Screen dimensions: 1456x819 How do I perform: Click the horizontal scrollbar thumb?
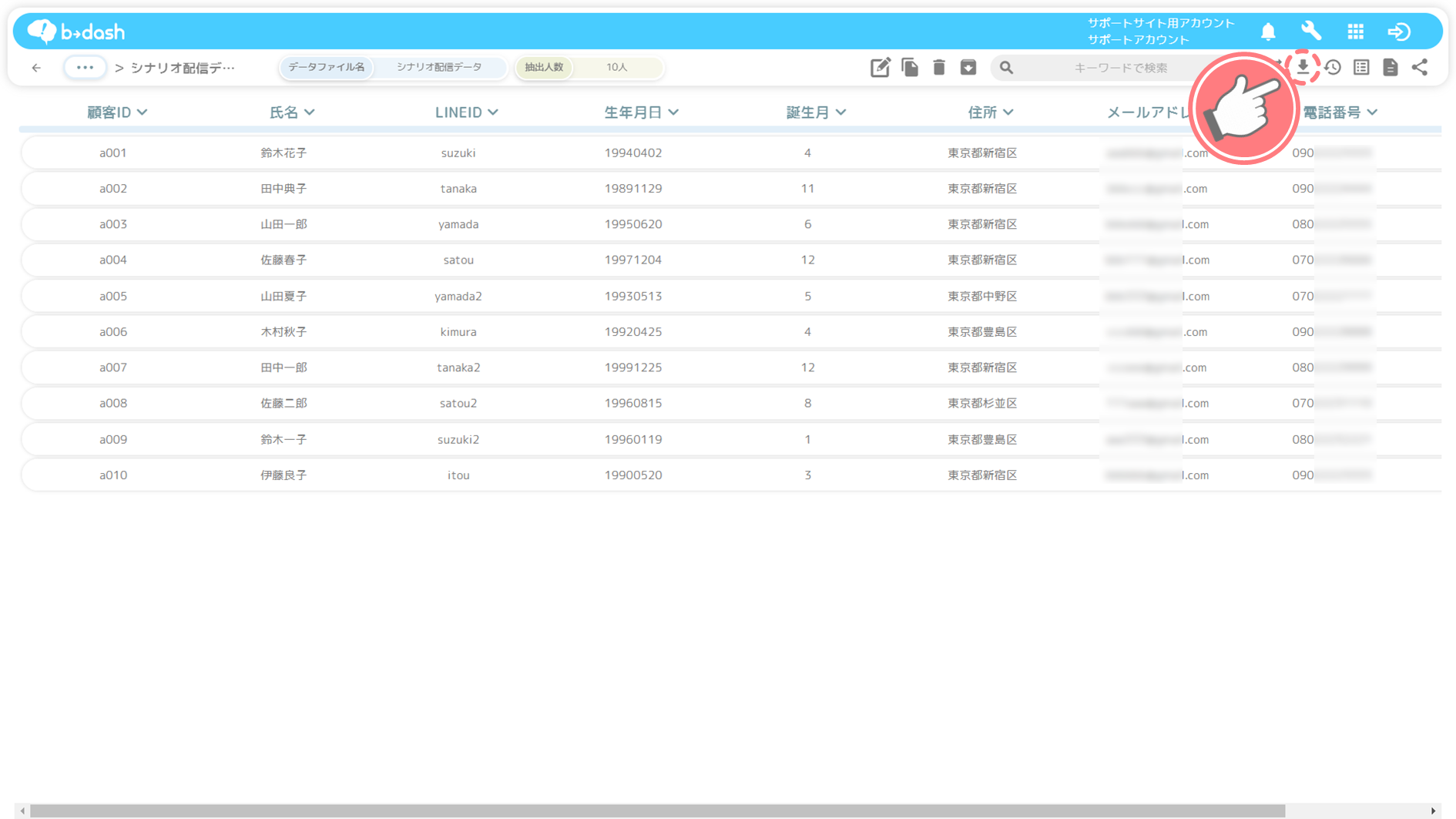tap(657, 811)
